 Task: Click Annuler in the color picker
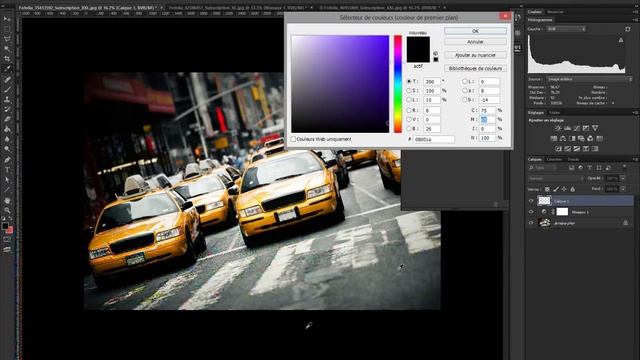tap(475, 42)
